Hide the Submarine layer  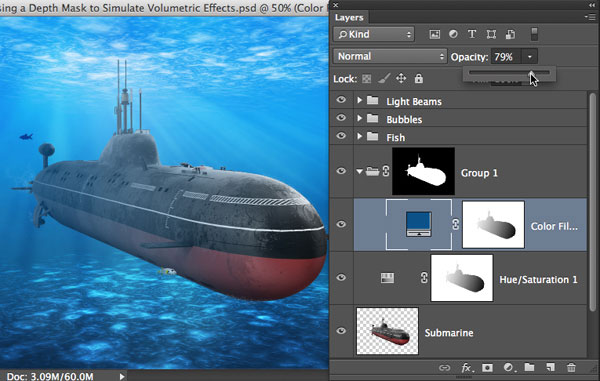pyautogui.click(x=341, y=331)
